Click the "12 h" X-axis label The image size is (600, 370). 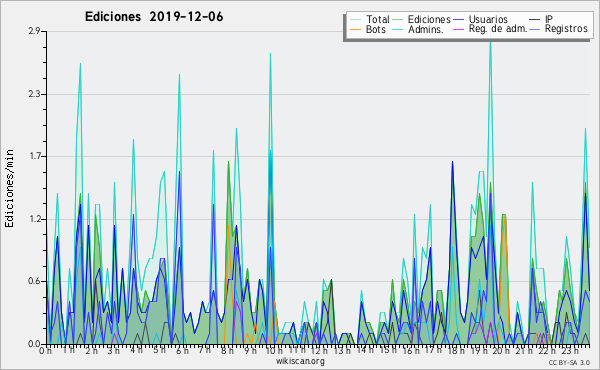[319, 350]
